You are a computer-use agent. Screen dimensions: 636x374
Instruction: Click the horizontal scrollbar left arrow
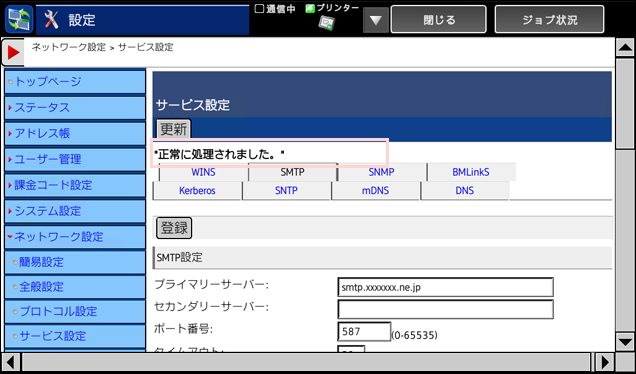point(11,362)
